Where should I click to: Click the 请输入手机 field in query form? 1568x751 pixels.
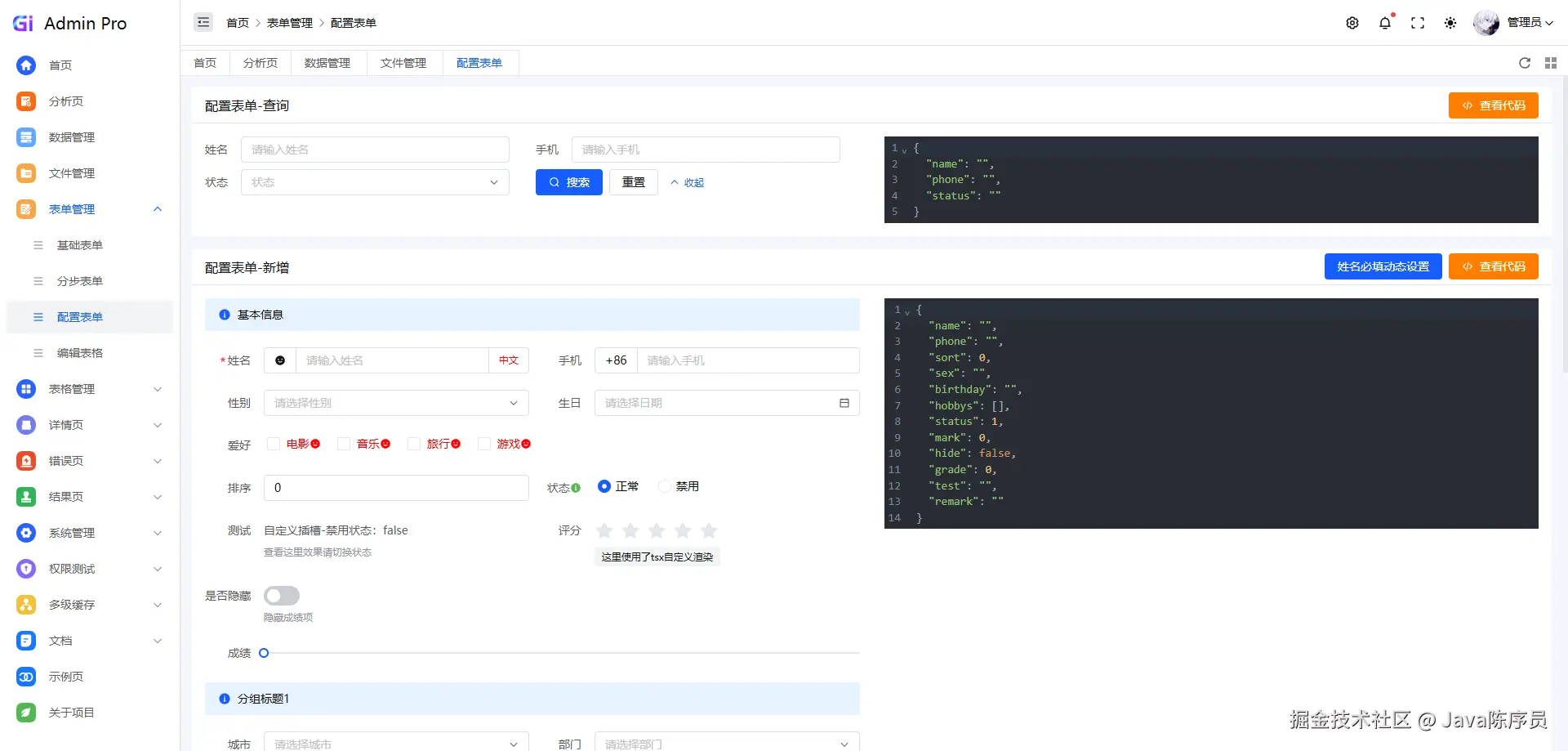point(706,150)
